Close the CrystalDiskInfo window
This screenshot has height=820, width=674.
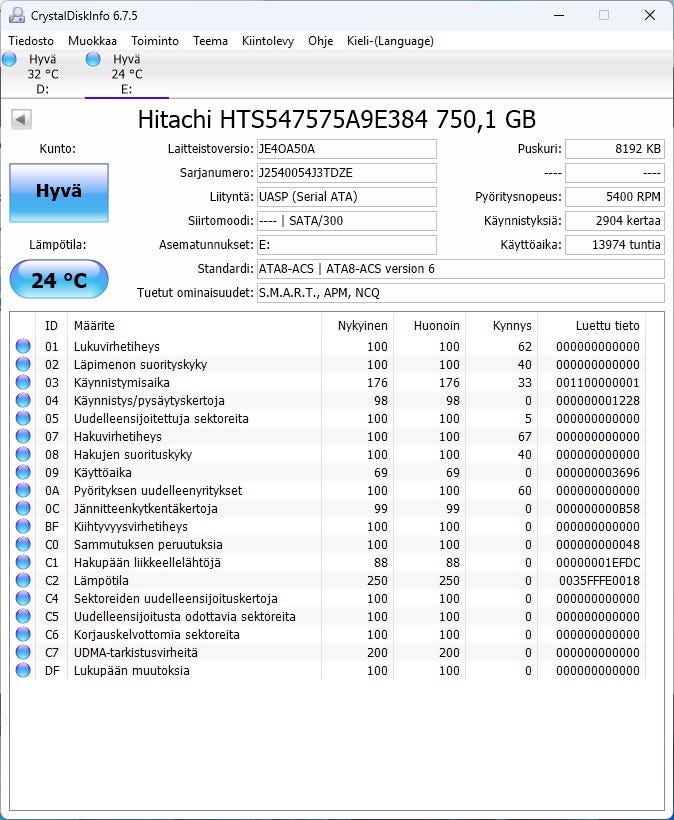click(x=650, y=15)
